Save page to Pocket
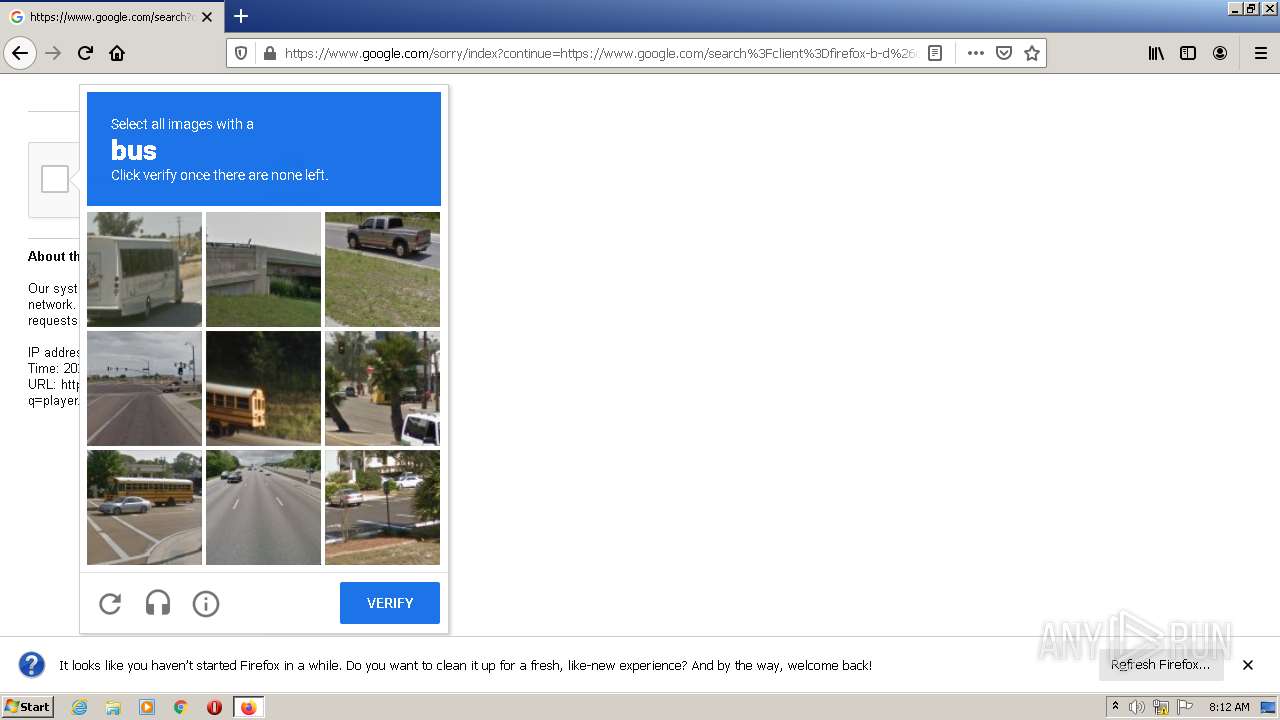The height and width of the screenshot is (720, 1280). click(x=1004, y=53)
